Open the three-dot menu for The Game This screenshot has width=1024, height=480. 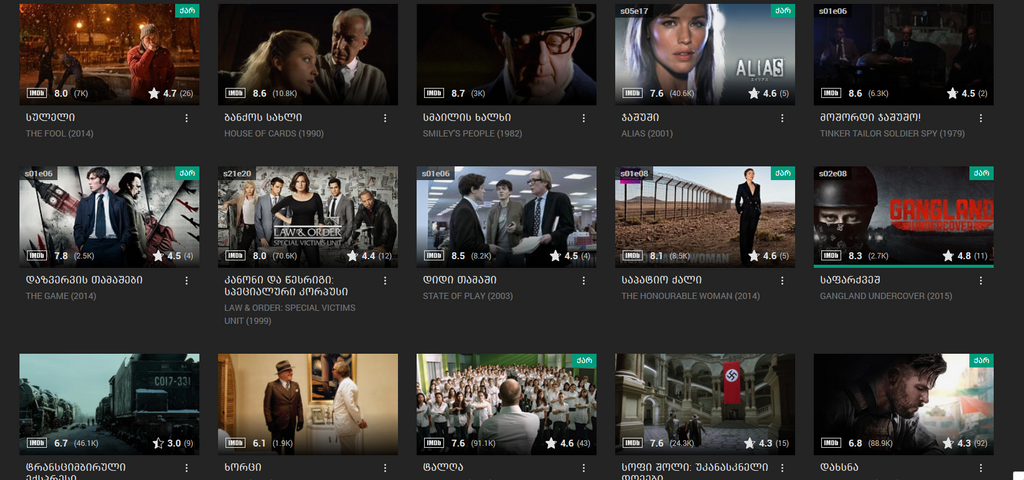[x=186, y=281]
